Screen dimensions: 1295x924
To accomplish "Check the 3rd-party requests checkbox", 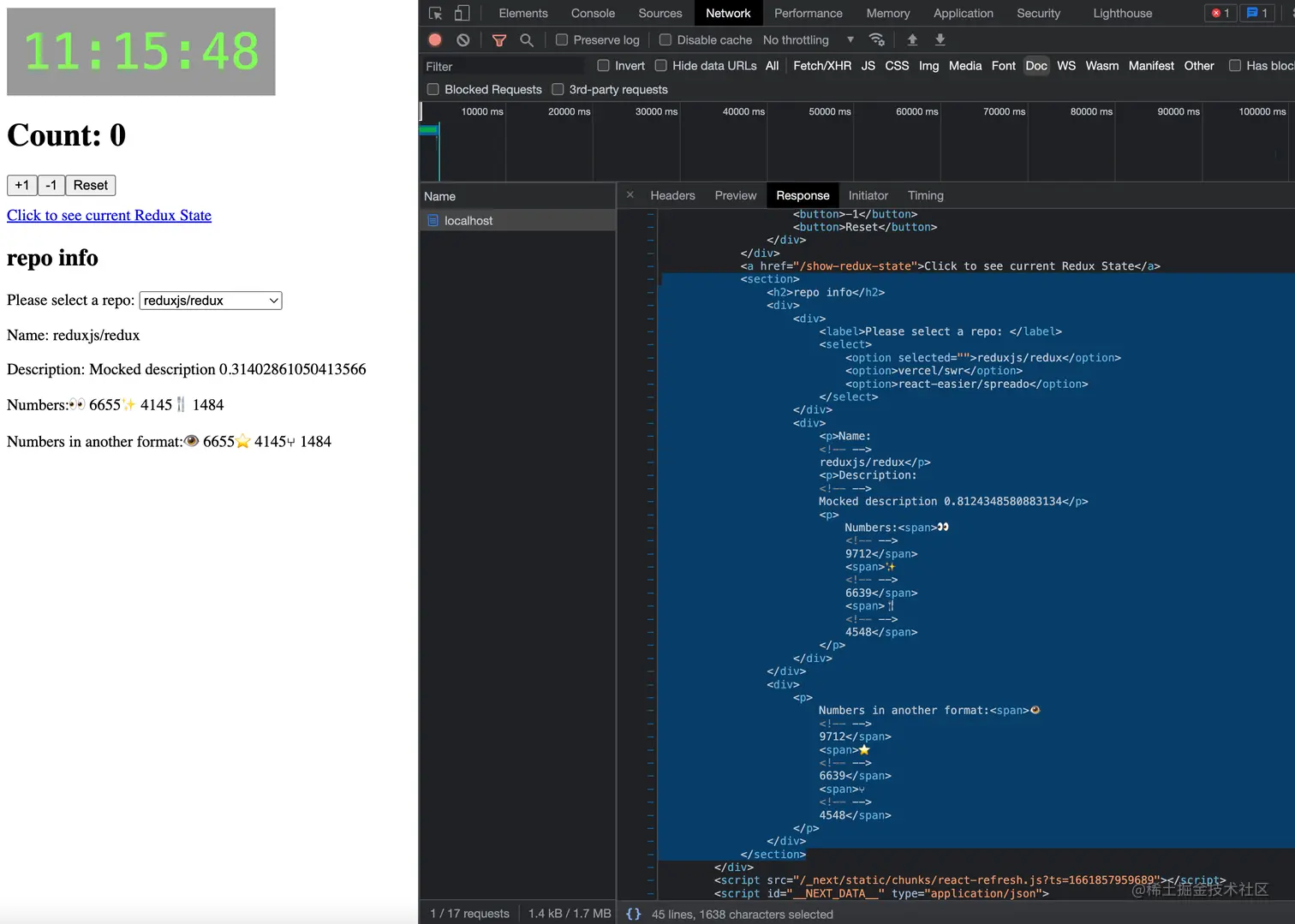I will tap(558, 90).
